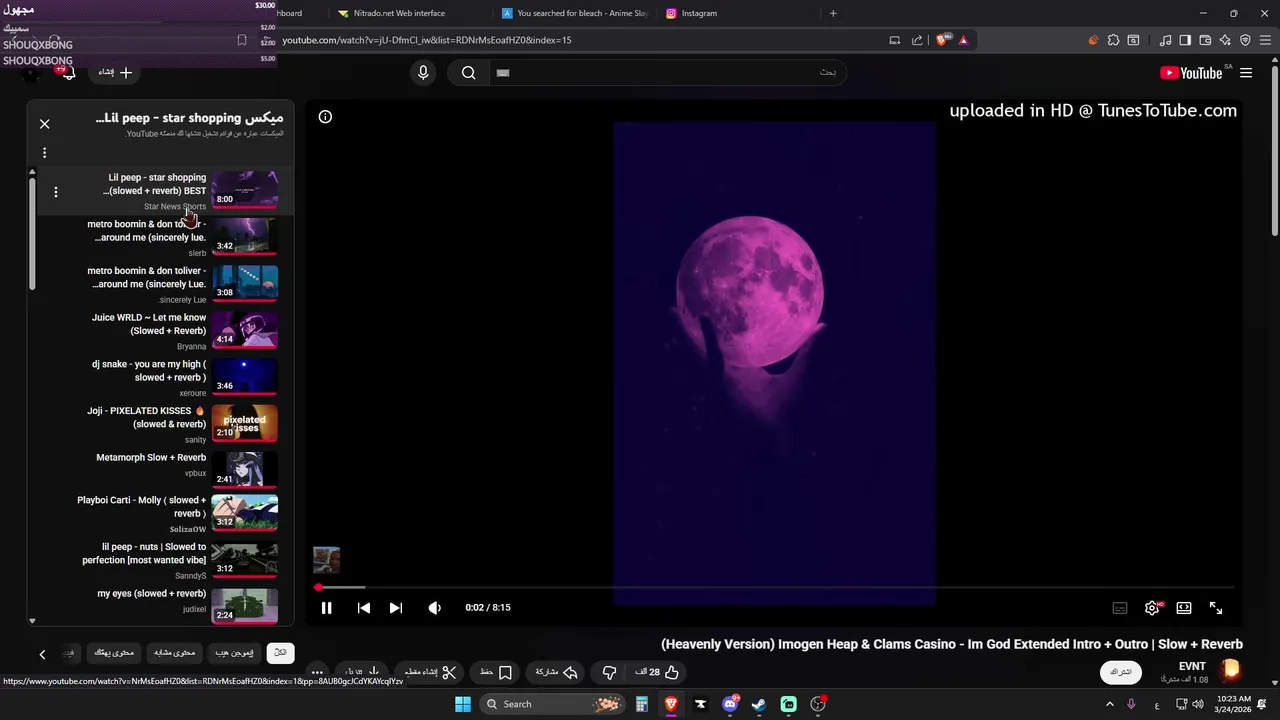Open the YouTube create plus button
This screenshot has width=1280, height=720.
pyautogui.click(x=114, y=72)
